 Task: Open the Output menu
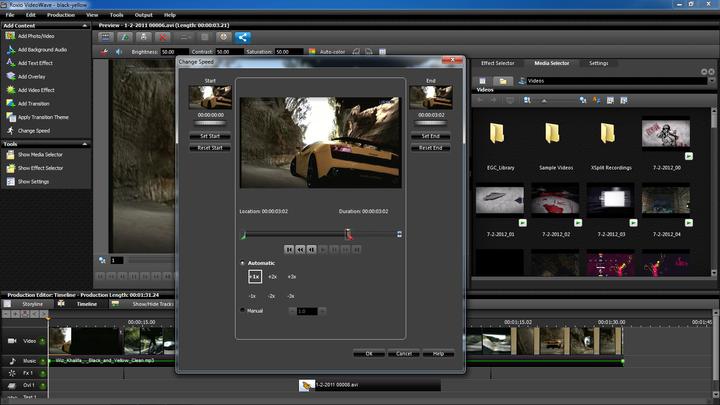tap(144, 15)
